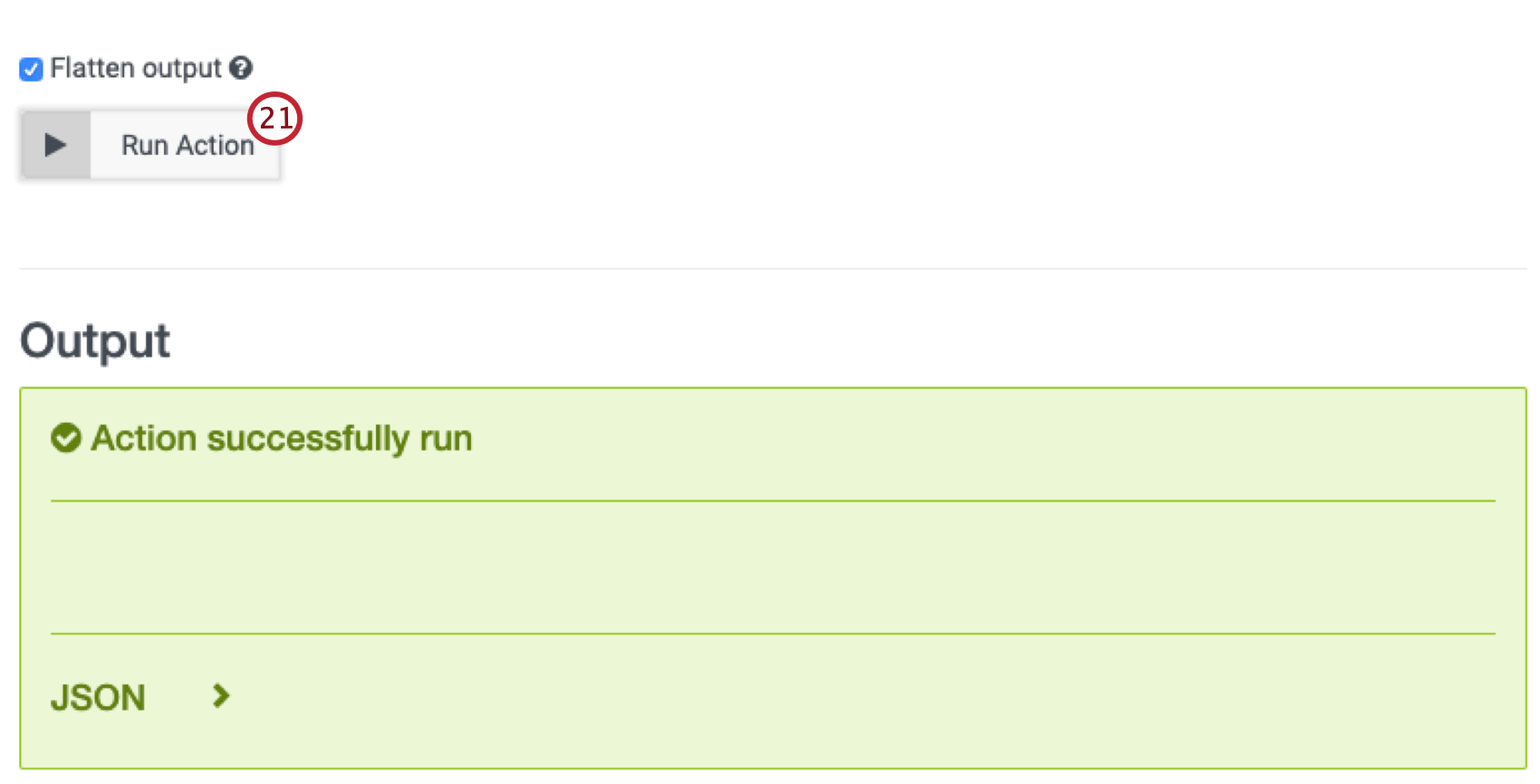Uncheck the Flatten output checkbox
The width and height of the screenshot is (1540, 784).
click(x=30, y=68)
